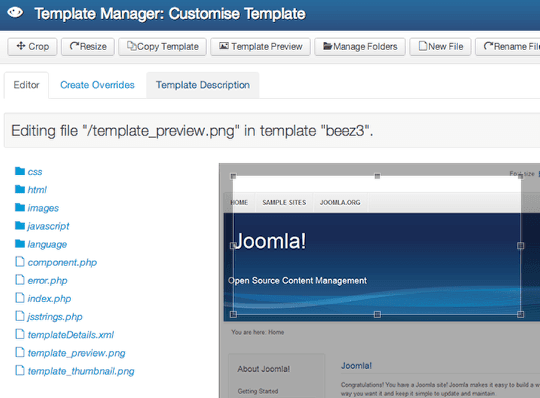This screenshot has height=398, width=540.
Task: Click the top-middle crop selection handle
Action: pyautogui.click(x=377, y=176)
